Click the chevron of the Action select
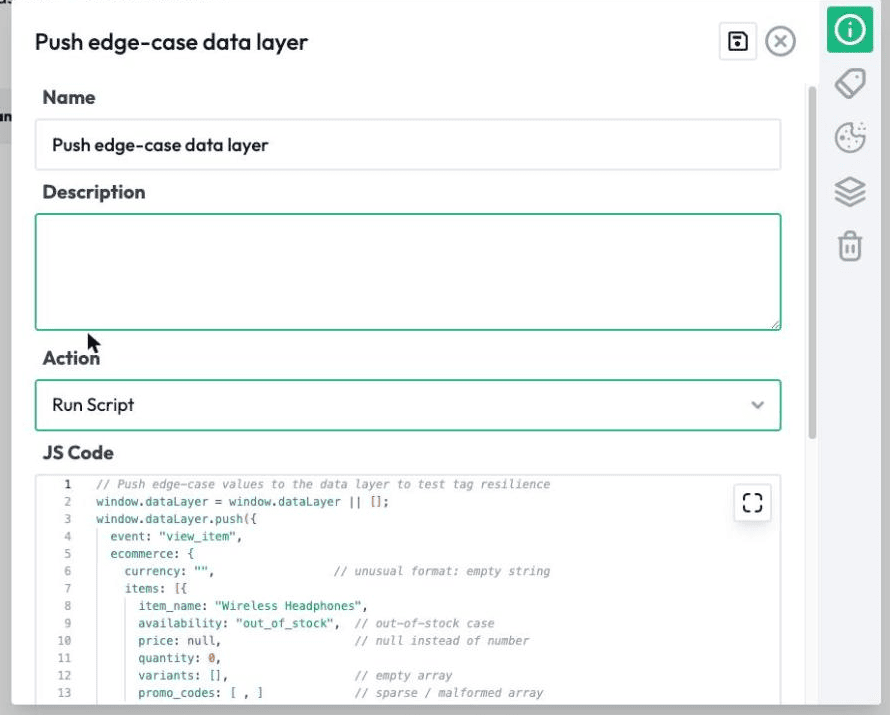 (757, 405)
